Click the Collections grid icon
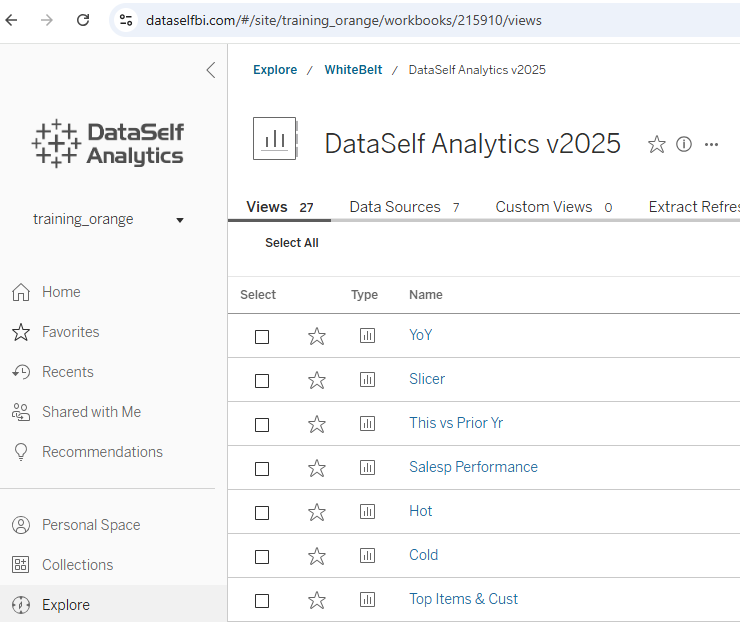This screenshot has width=740, height=622. coord(21,565)
